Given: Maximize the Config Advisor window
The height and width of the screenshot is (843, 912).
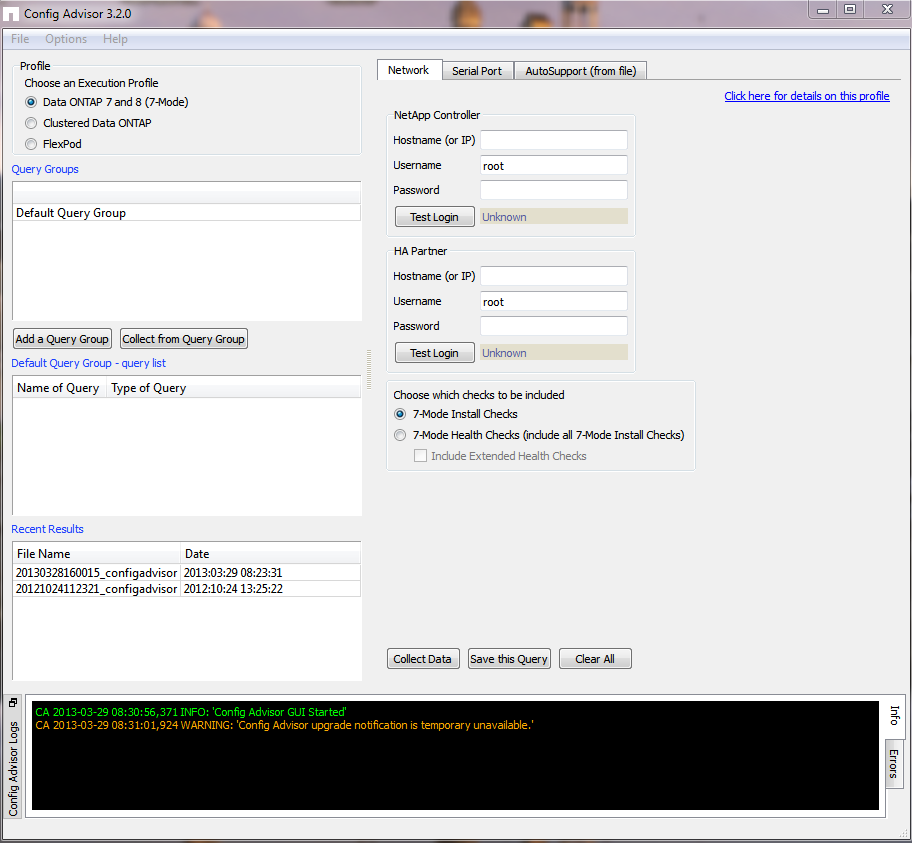Looking at the screenshot, I should click(850, 10).
